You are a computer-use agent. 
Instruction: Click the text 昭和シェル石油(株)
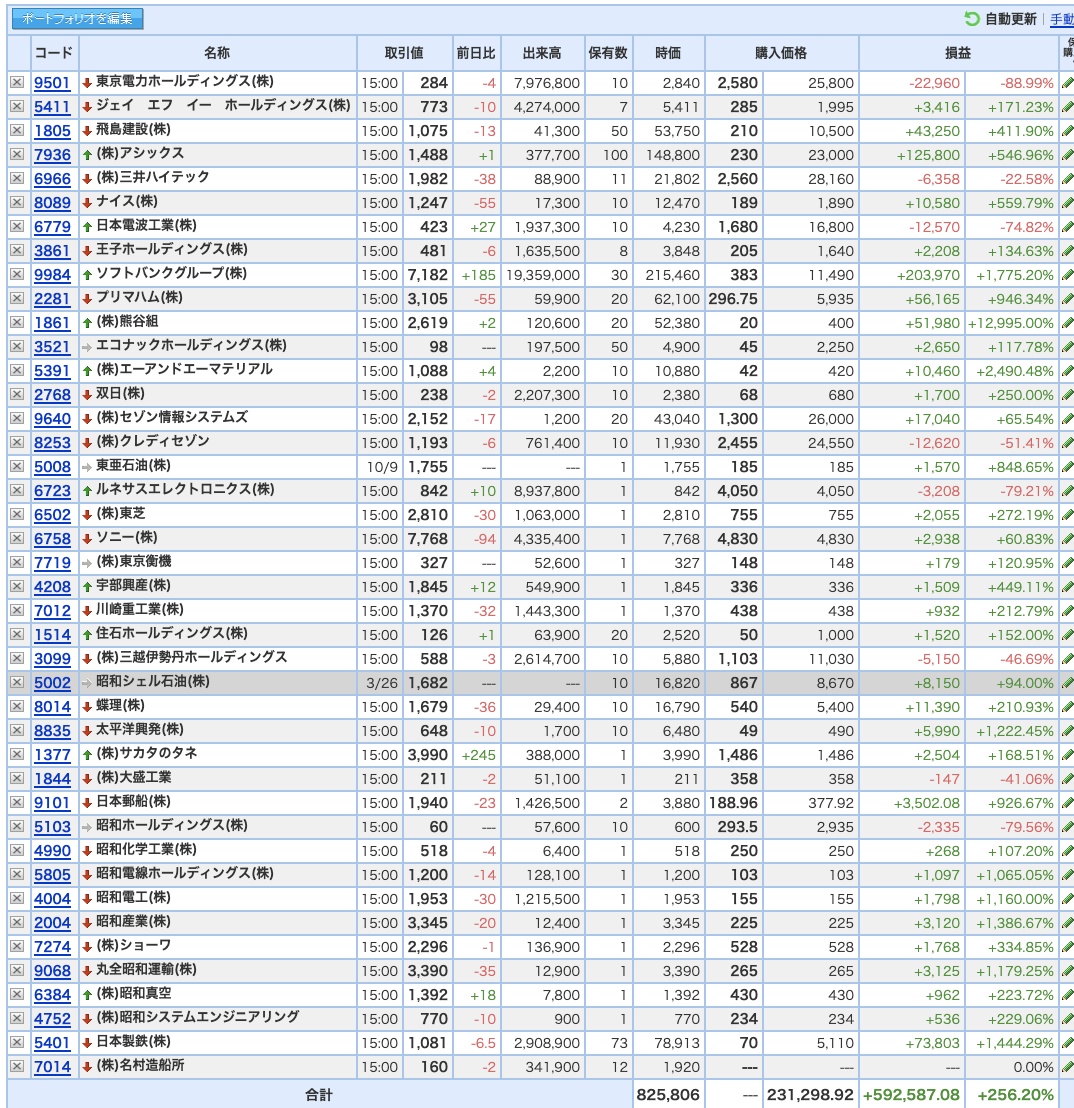coord(153,681)
